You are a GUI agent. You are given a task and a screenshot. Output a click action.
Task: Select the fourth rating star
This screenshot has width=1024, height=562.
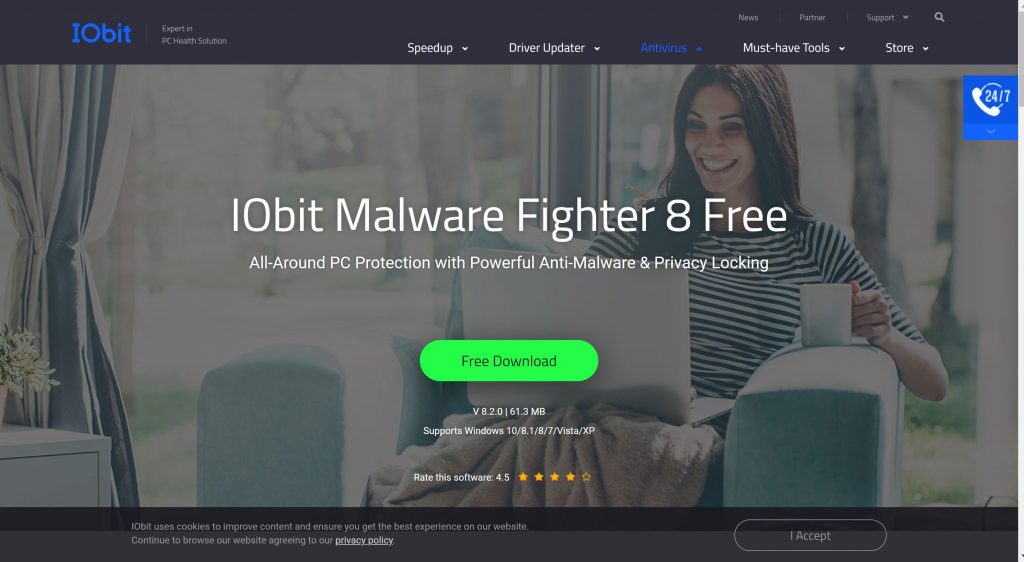tap(570, 477)
